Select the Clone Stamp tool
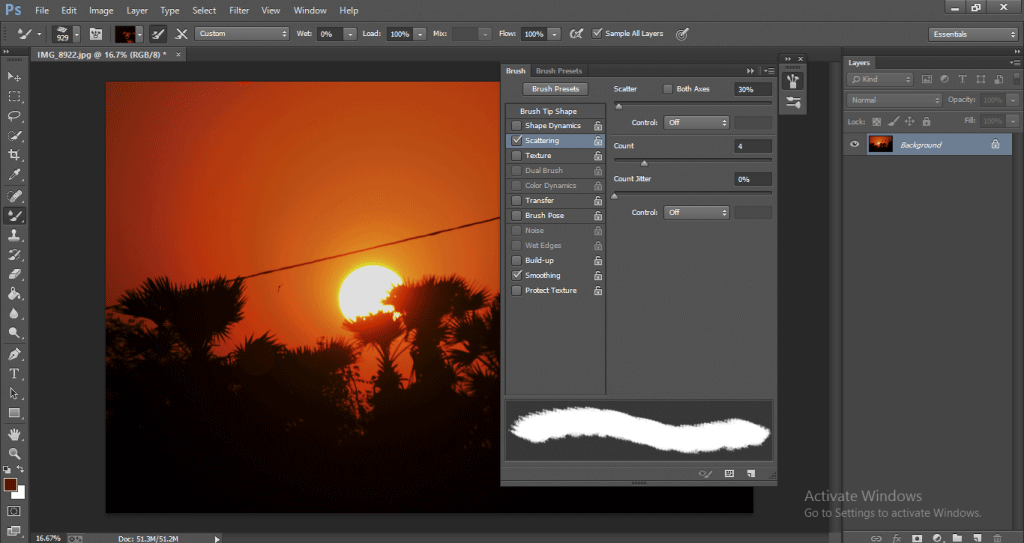Viewport: 1024px width, 543px height. [14, 235]
